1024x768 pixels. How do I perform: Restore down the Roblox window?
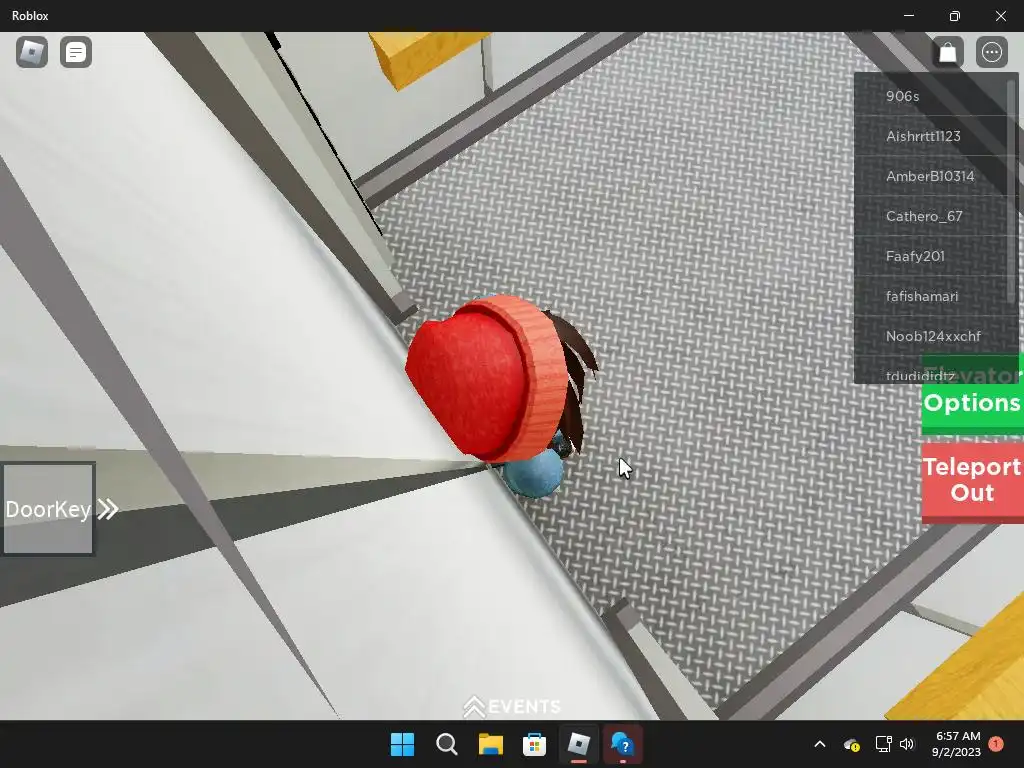click(955, 16)
